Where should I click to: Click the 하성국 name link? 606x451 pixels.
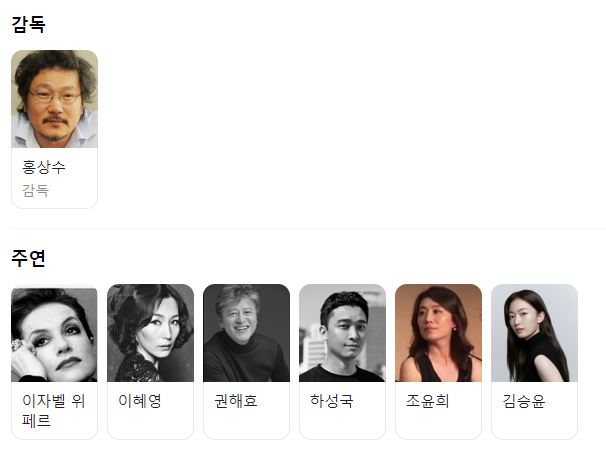click(x=332, y=401)
